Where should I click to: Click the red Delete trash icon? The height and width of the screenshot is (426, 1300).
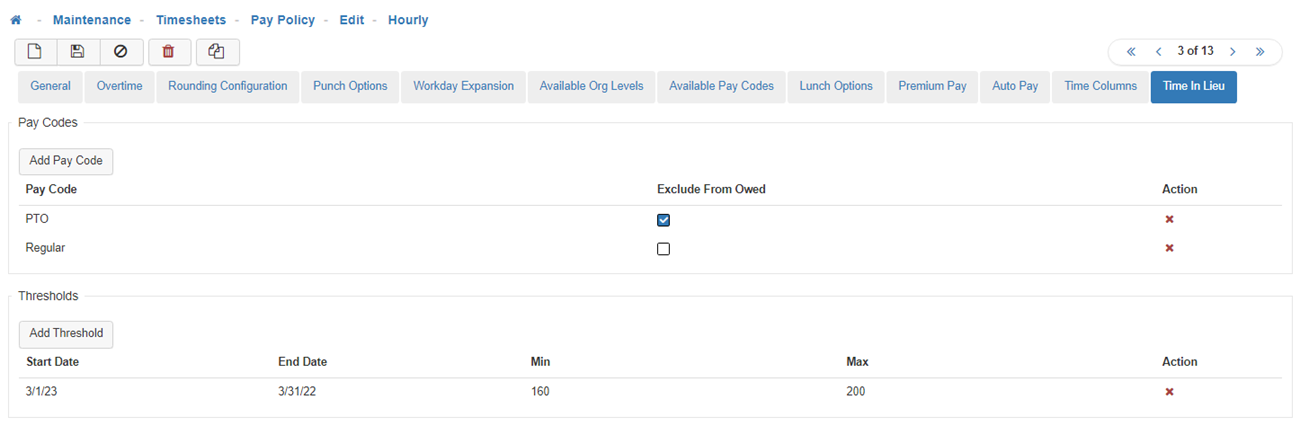pyautogui.click(x=169, y=52)
